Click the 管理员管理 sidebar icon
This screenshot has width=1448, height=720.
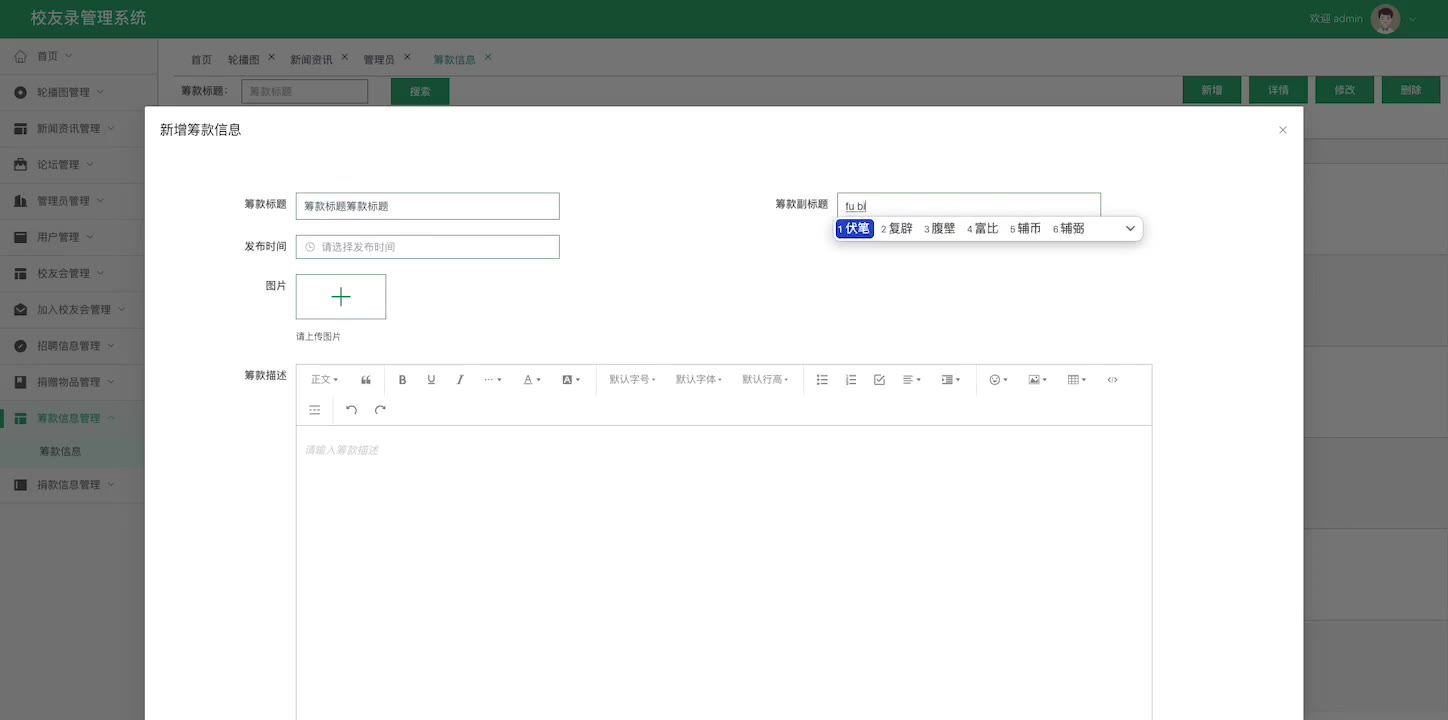(21, 201)
